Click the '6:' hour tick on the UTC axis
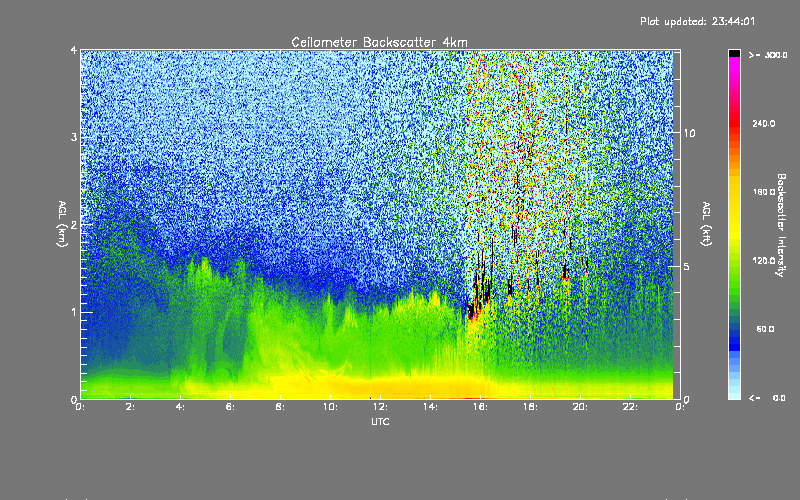Viewport: 800px width, 500px height. 231,407
